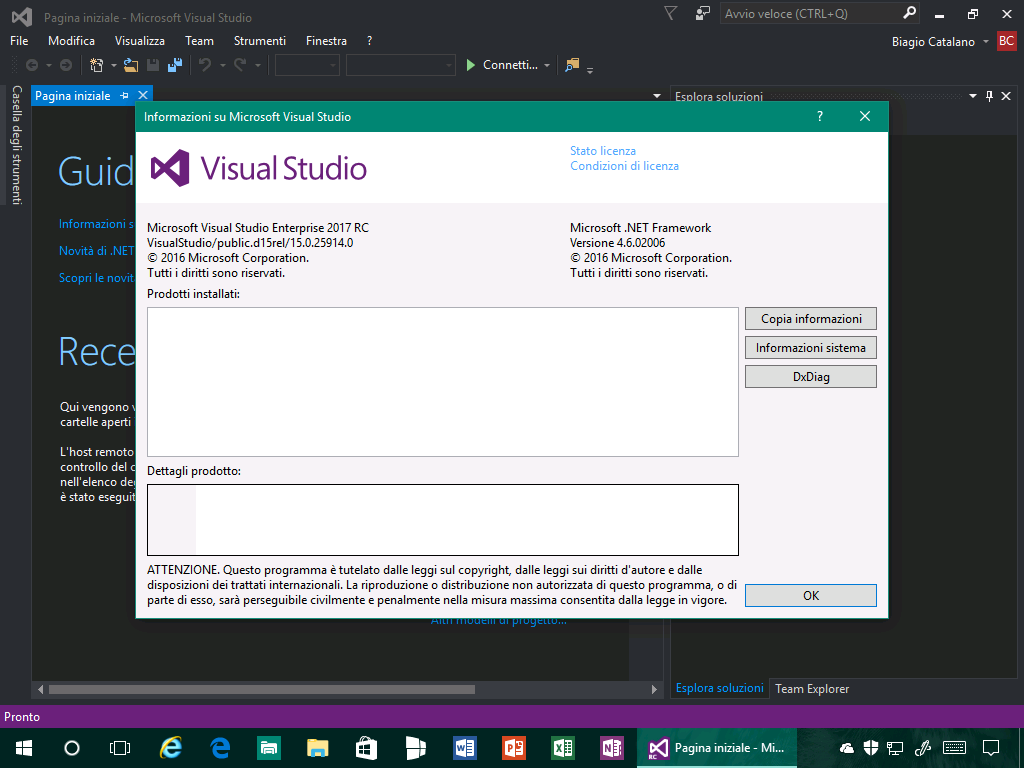Launch Microsoft Edge from the taskbar

(x=220, y=748)
